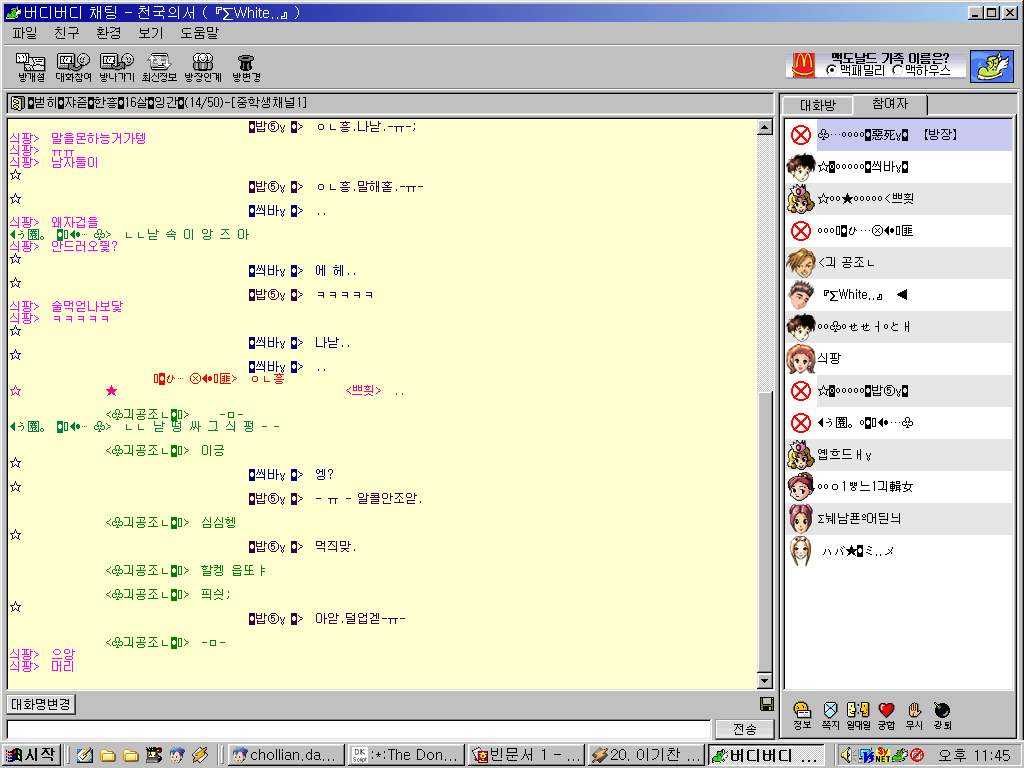Switch to The Don... taskbar window
This screenshot has width=1024, height=768.
point(406,755)
